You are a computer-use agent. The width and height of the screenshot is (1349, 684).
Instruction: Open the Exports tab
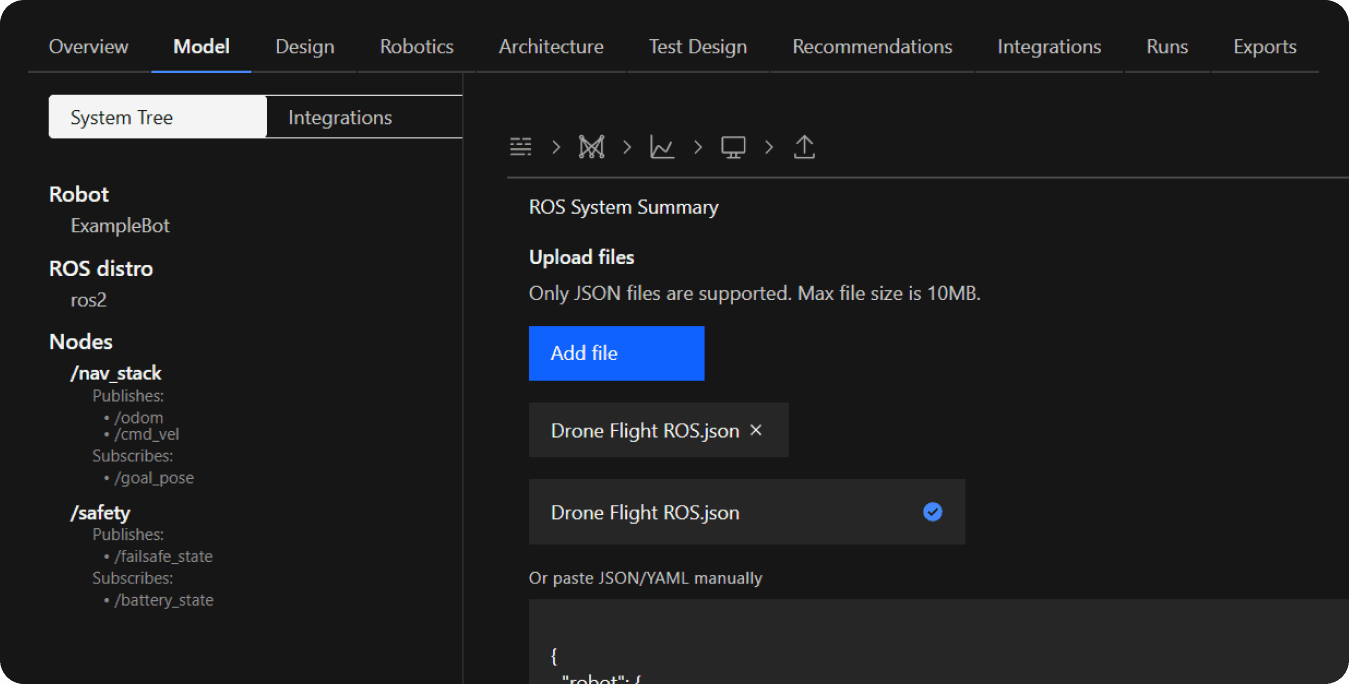(1264, 47)
